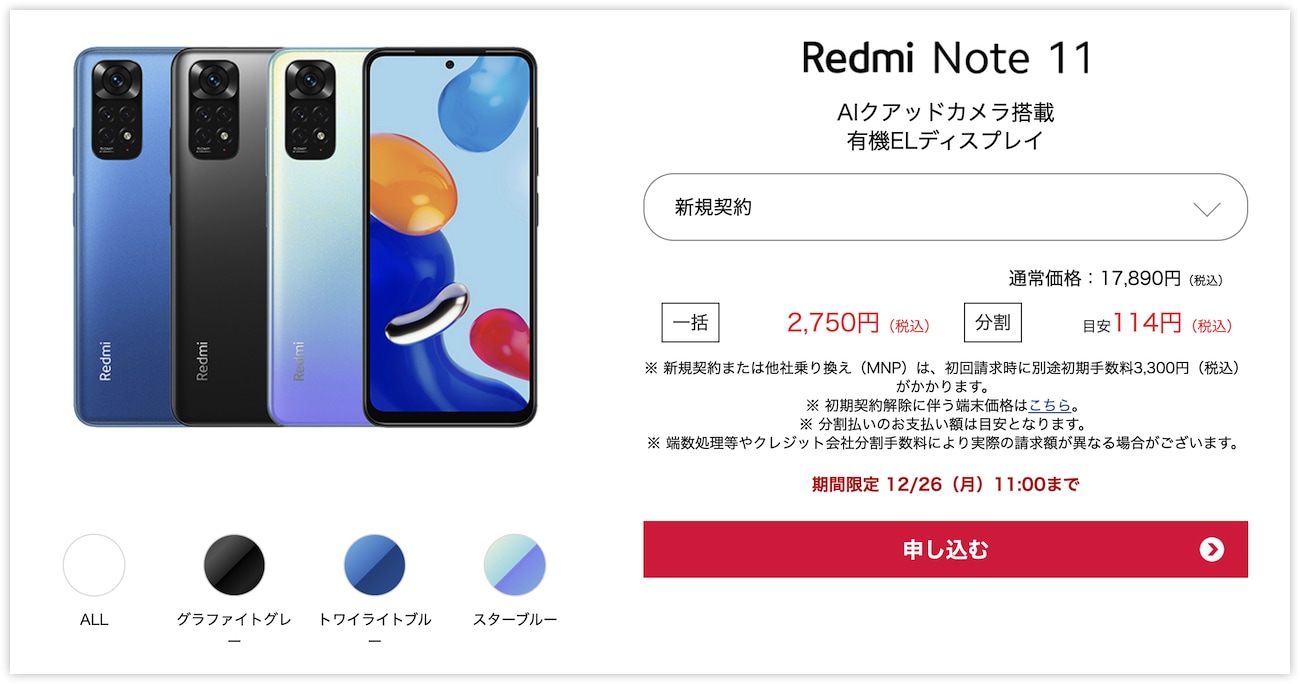Click the ALL label text
The height and width of the screenshot is (684, 1300).
(x=94, y=620)
